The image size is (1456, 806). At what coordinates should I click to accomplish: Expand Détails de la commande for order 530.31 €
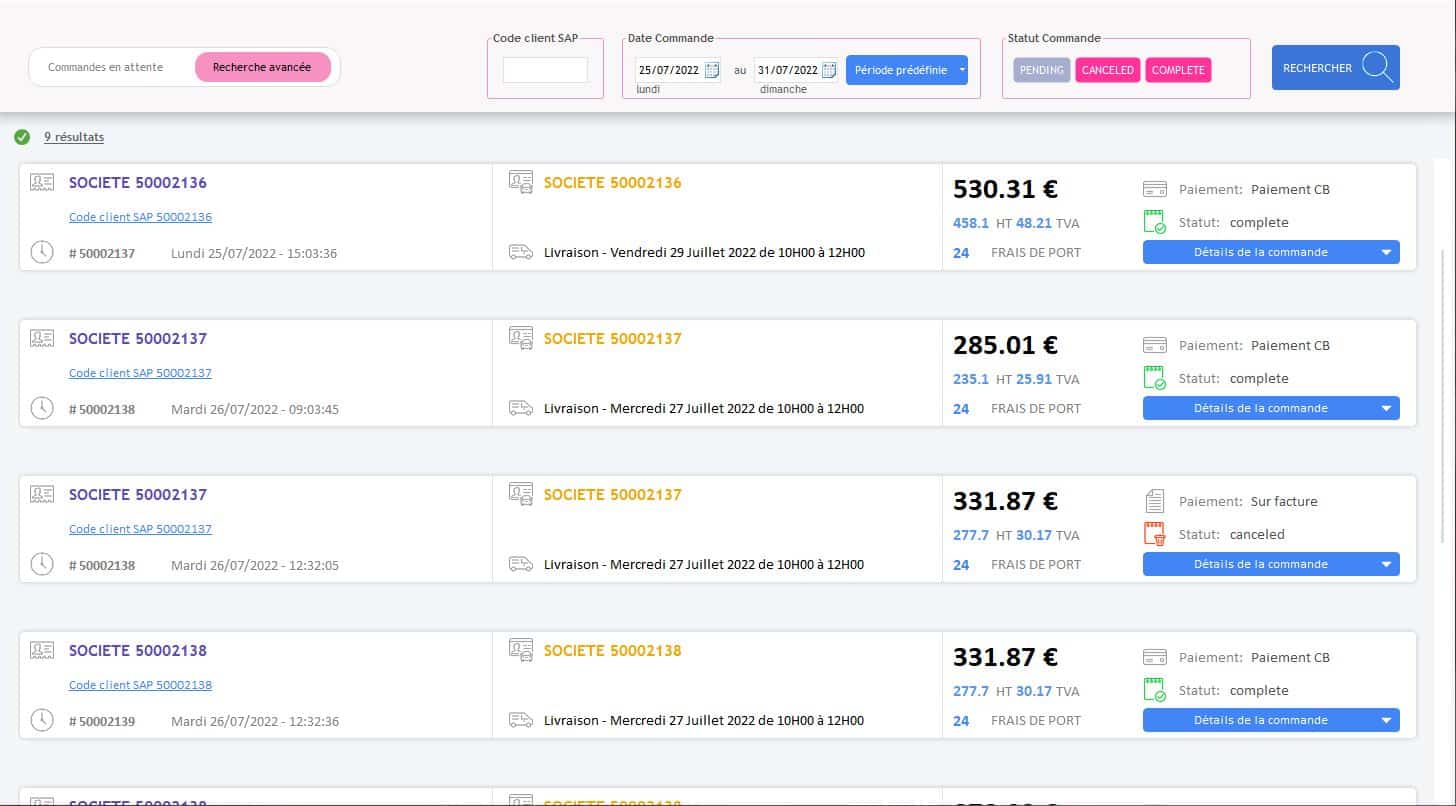point(1271,252)
